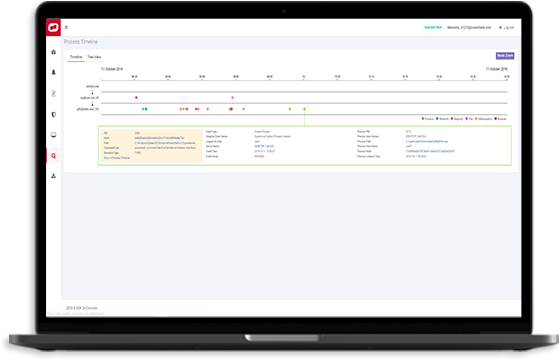Select the red magnifier investigation icon

coord(54,156)
